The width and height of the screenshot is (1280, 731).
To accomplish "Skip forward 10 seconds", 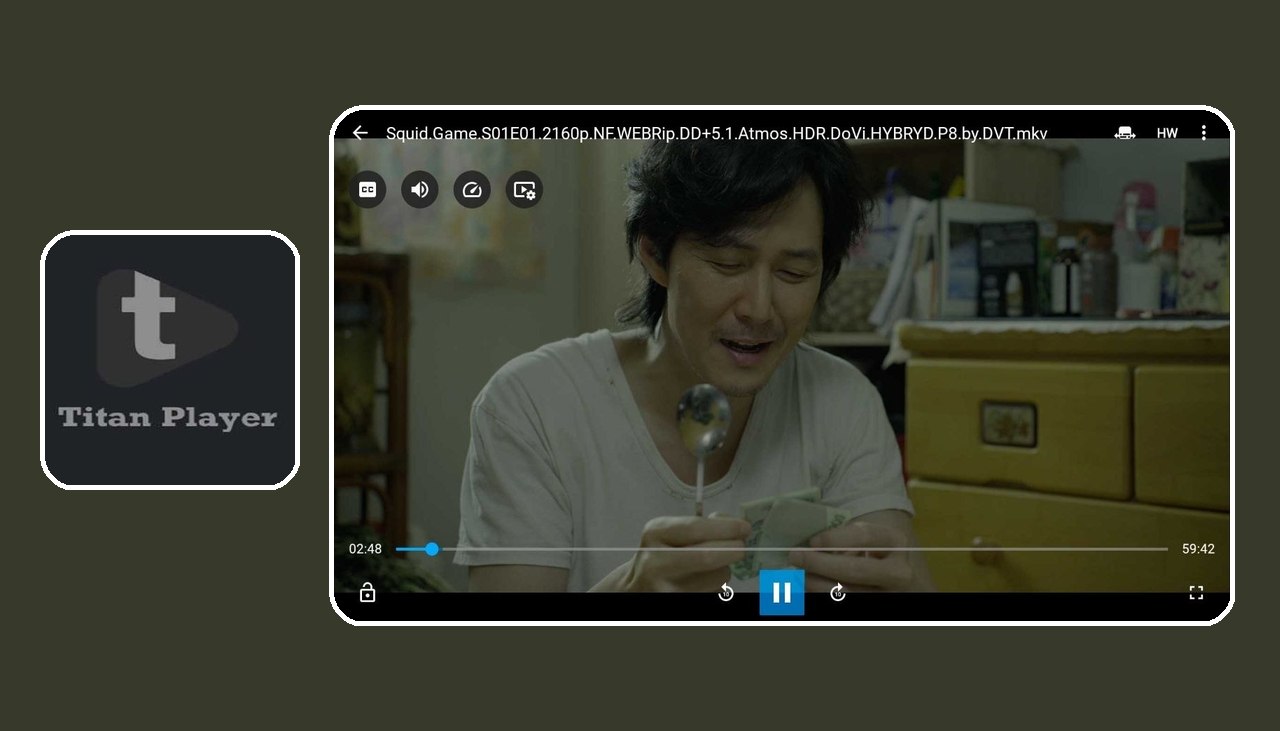I will pyautogui.click(x=838, y=593).
